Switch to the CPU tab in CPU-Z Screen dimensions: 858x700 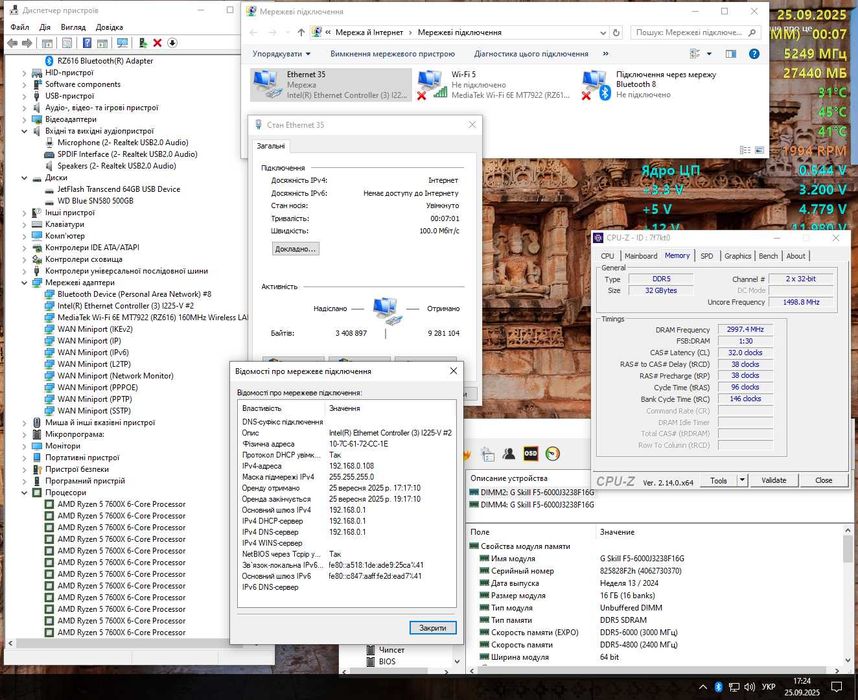(607, 256)
